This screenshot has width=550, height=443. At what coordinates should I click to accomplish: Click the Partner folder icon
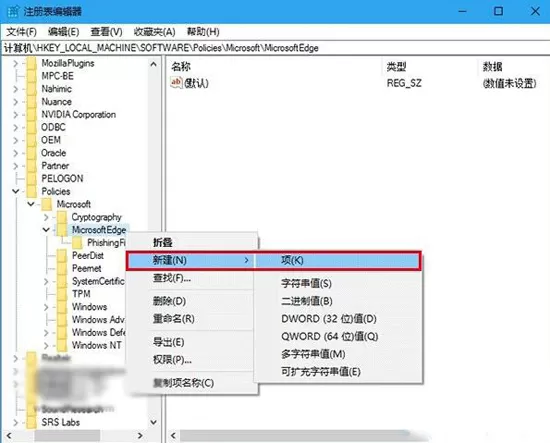pyautogui.click(x=32, y=166)
